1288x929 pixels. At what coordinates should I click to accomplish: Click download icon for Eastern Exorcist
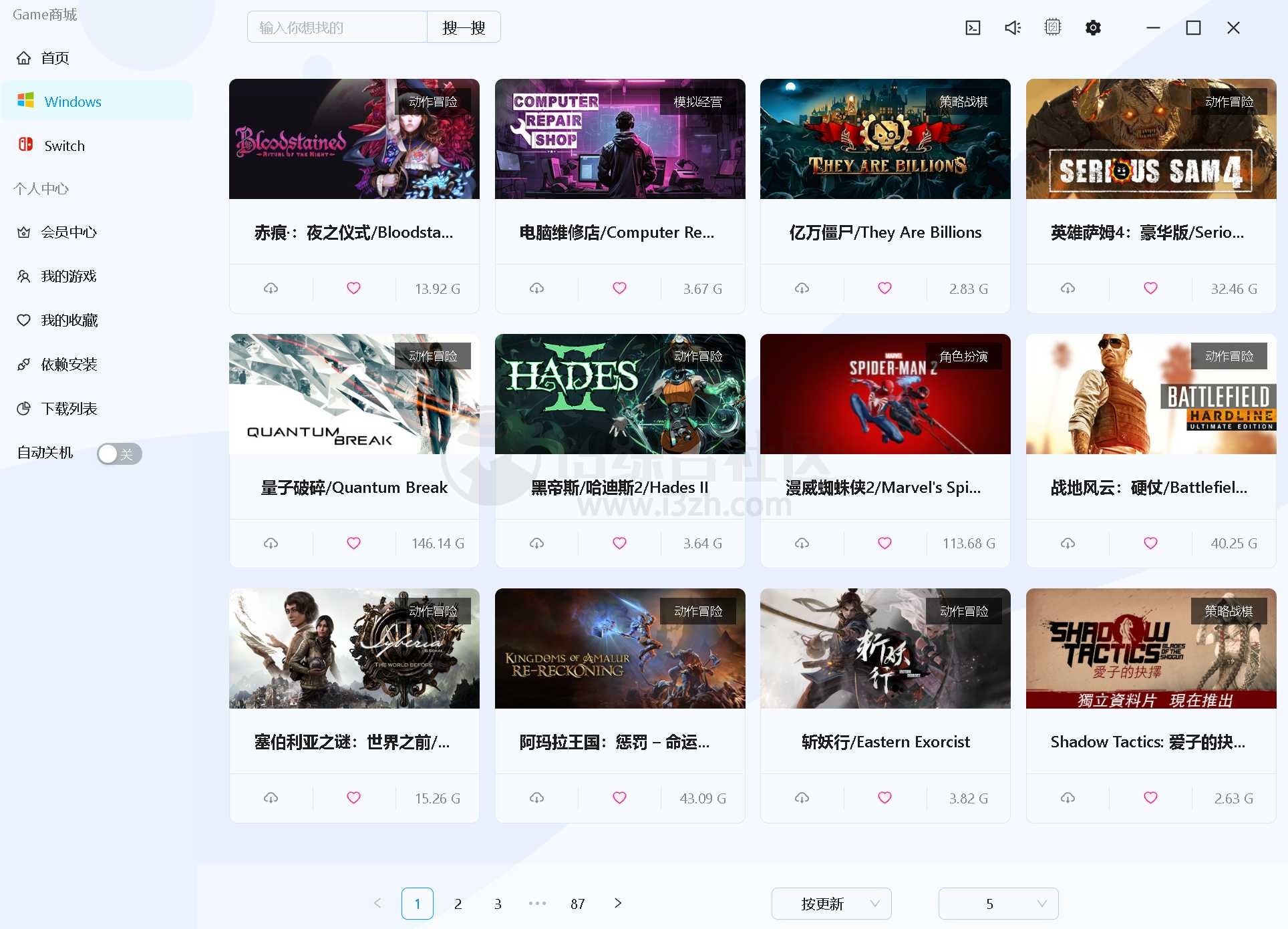click(x=802, y=798)
